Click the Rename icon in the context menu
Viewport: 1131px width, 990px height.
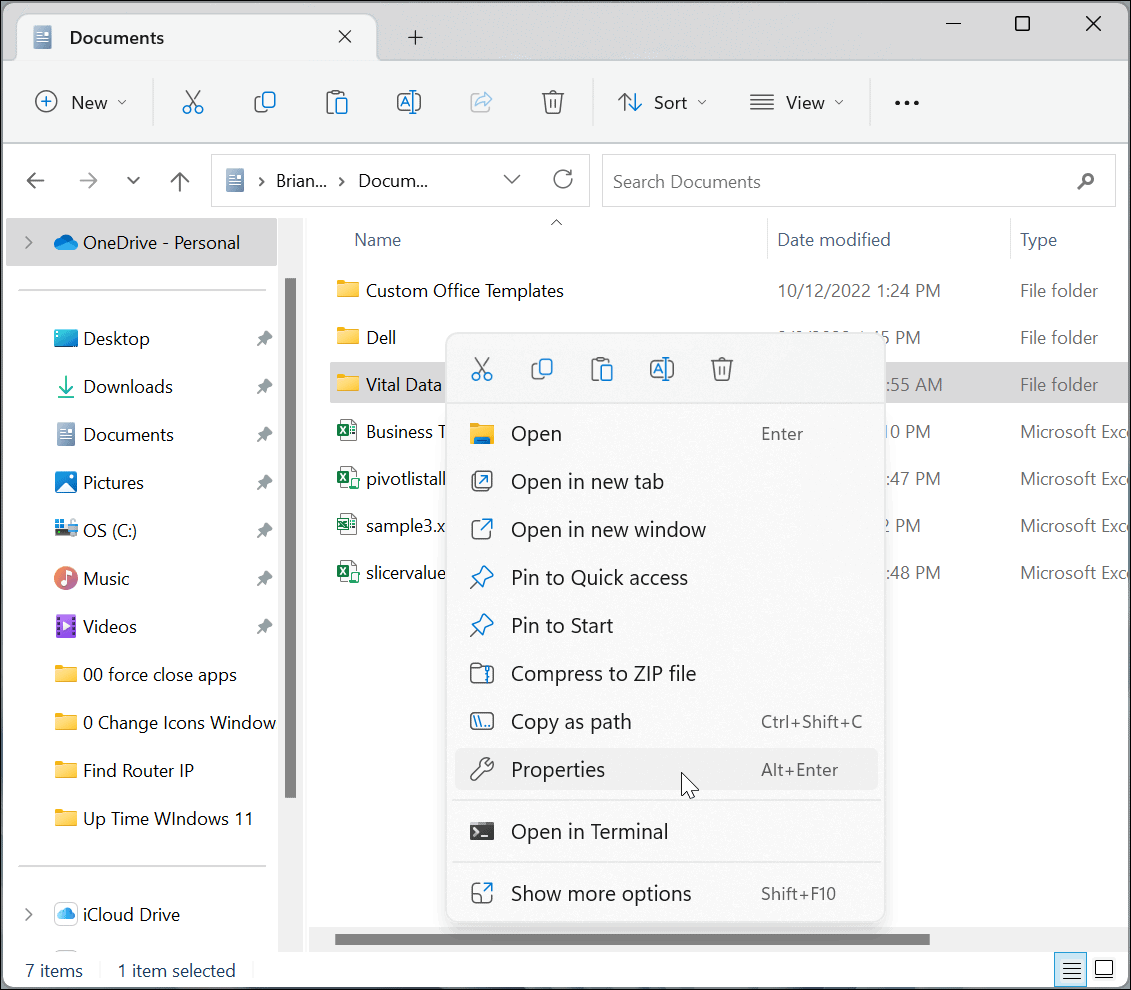(x=661, y=369)
